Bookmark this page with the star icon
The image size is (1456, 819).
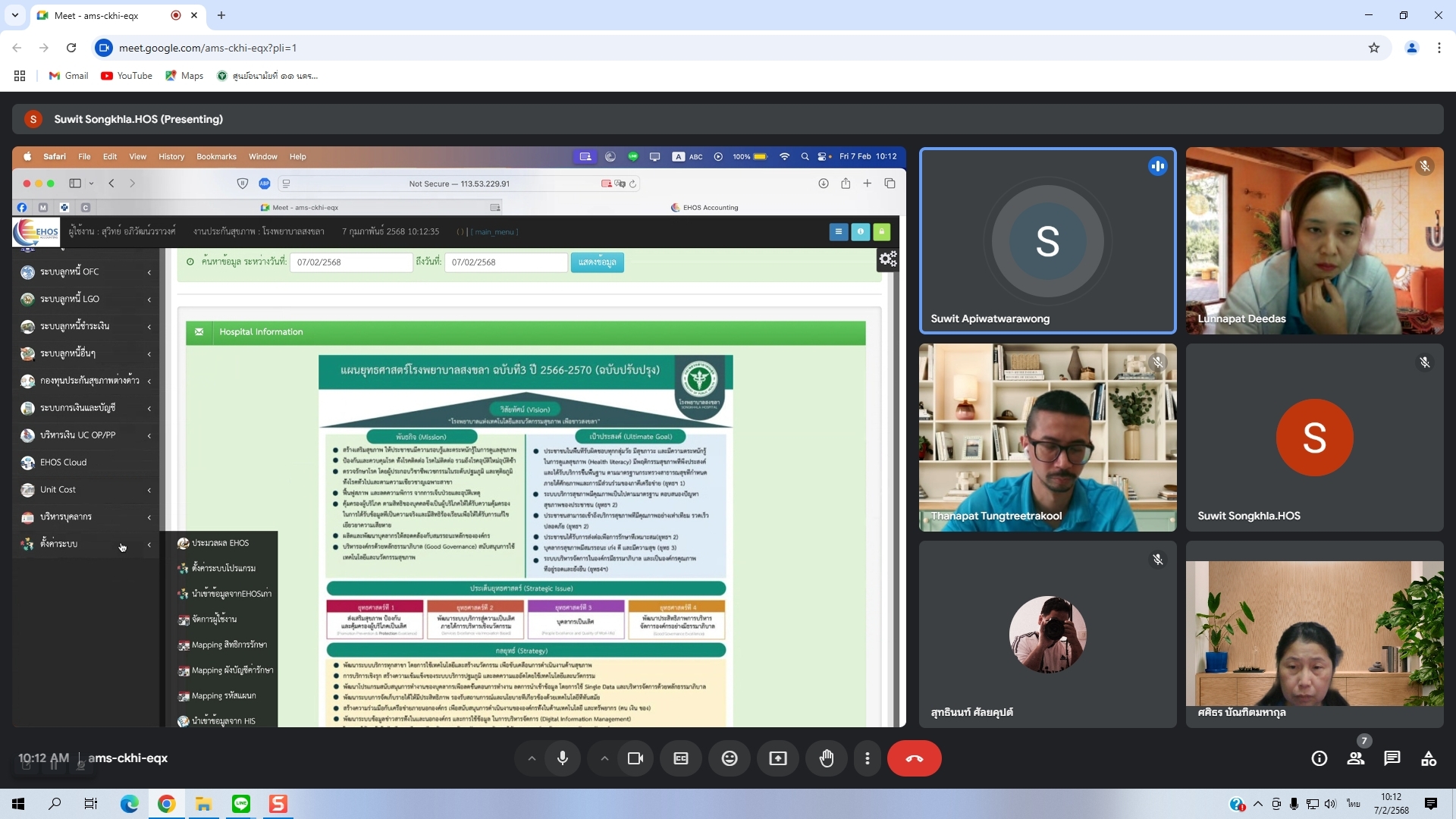(x=1374, y=48)
